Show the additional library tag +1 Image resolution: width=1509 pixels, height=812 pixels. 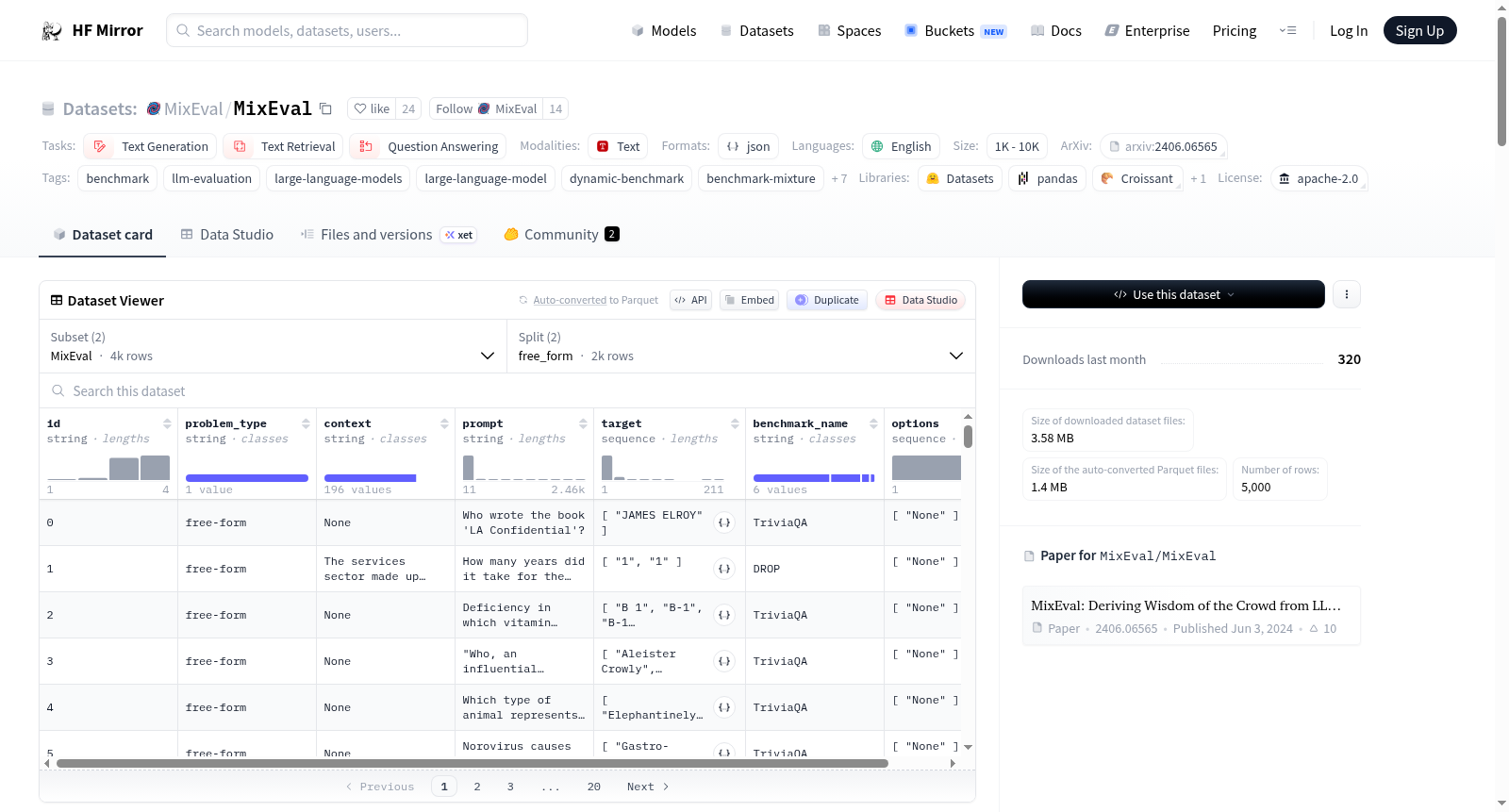tap(1198, 178)
